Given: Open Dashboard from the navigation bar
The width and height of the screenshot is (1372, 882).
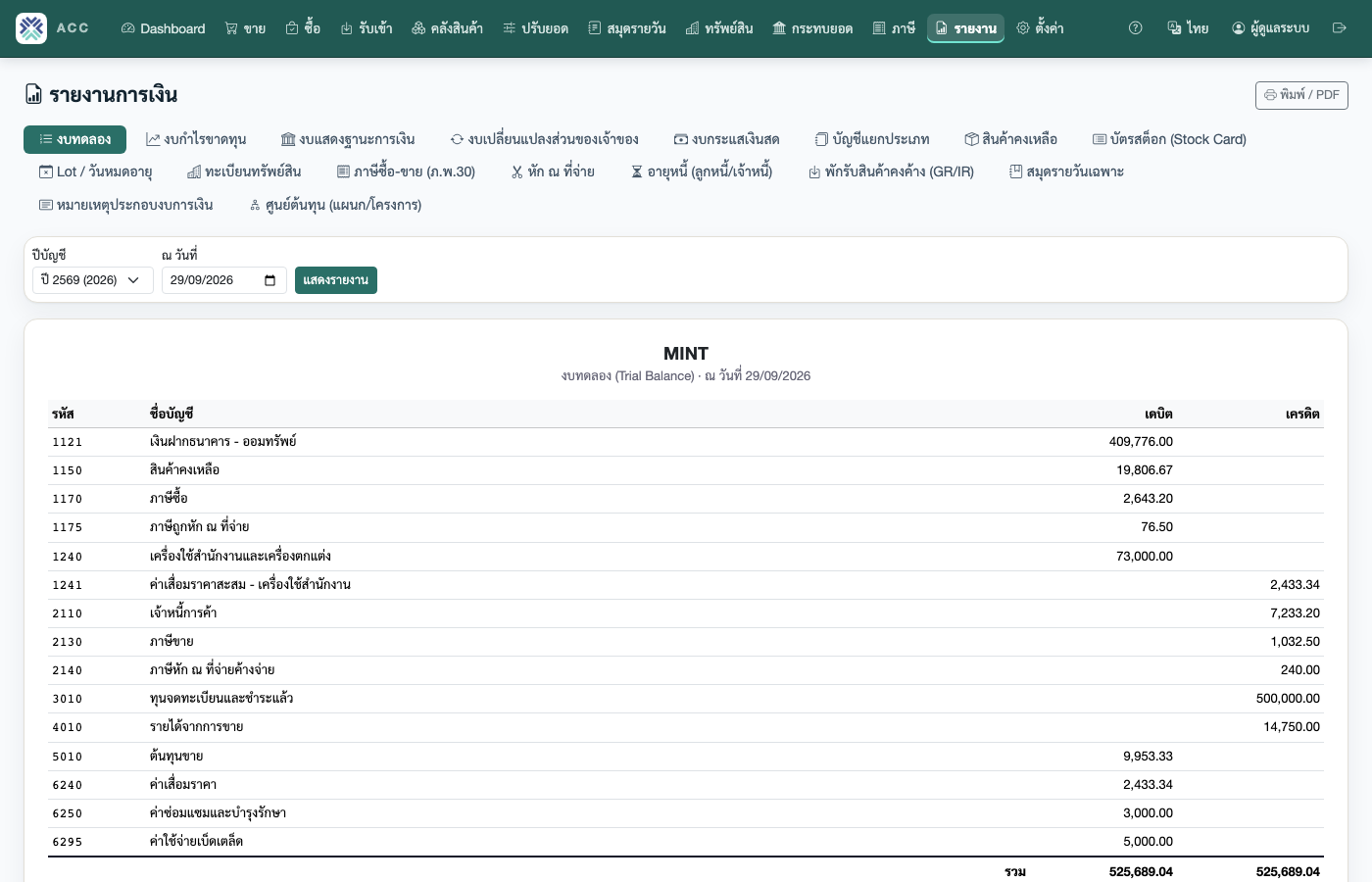Looking at the screenshot, I should click(163, 28).
